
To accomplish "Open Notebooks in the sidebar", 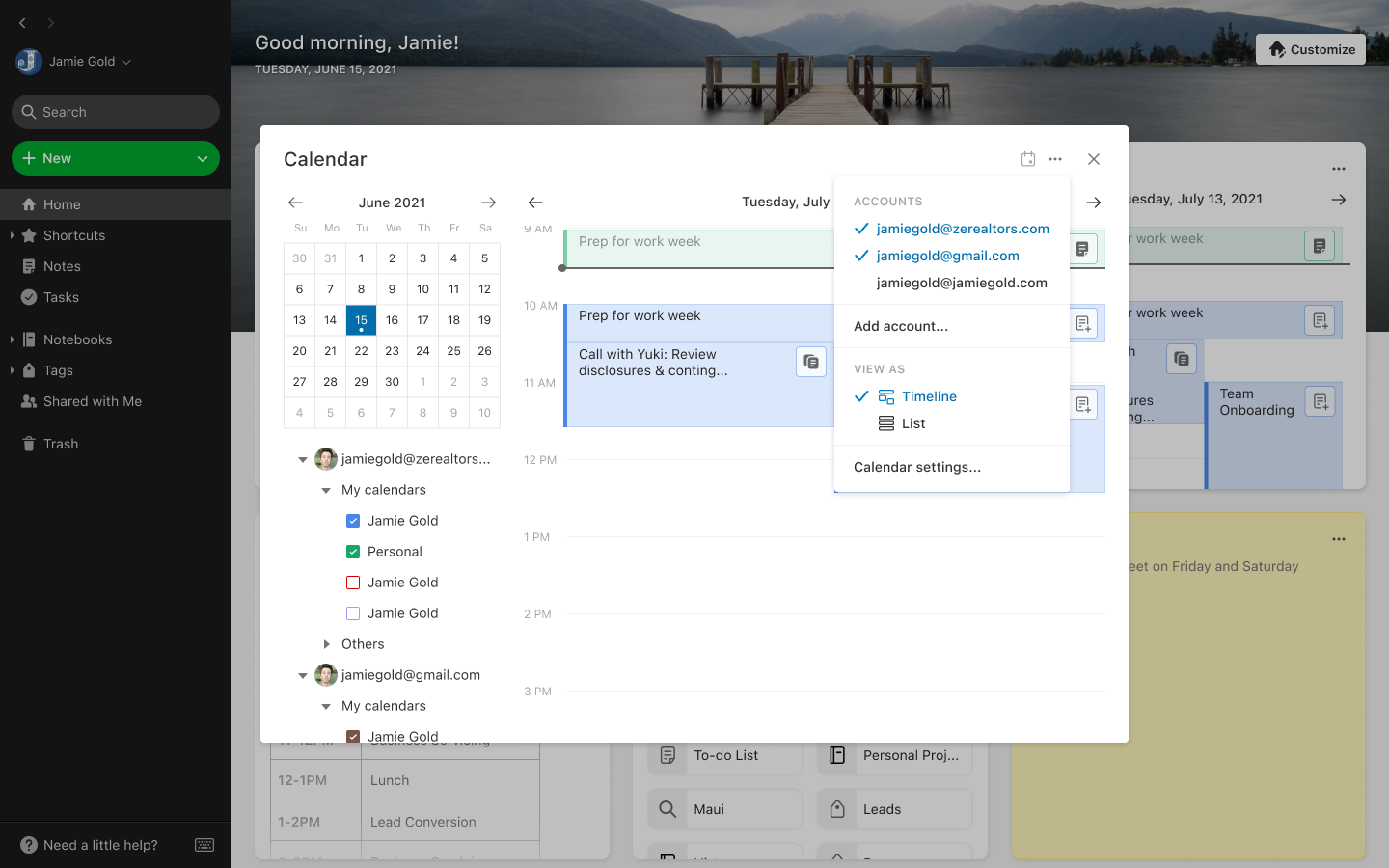I will pos(77,339).
